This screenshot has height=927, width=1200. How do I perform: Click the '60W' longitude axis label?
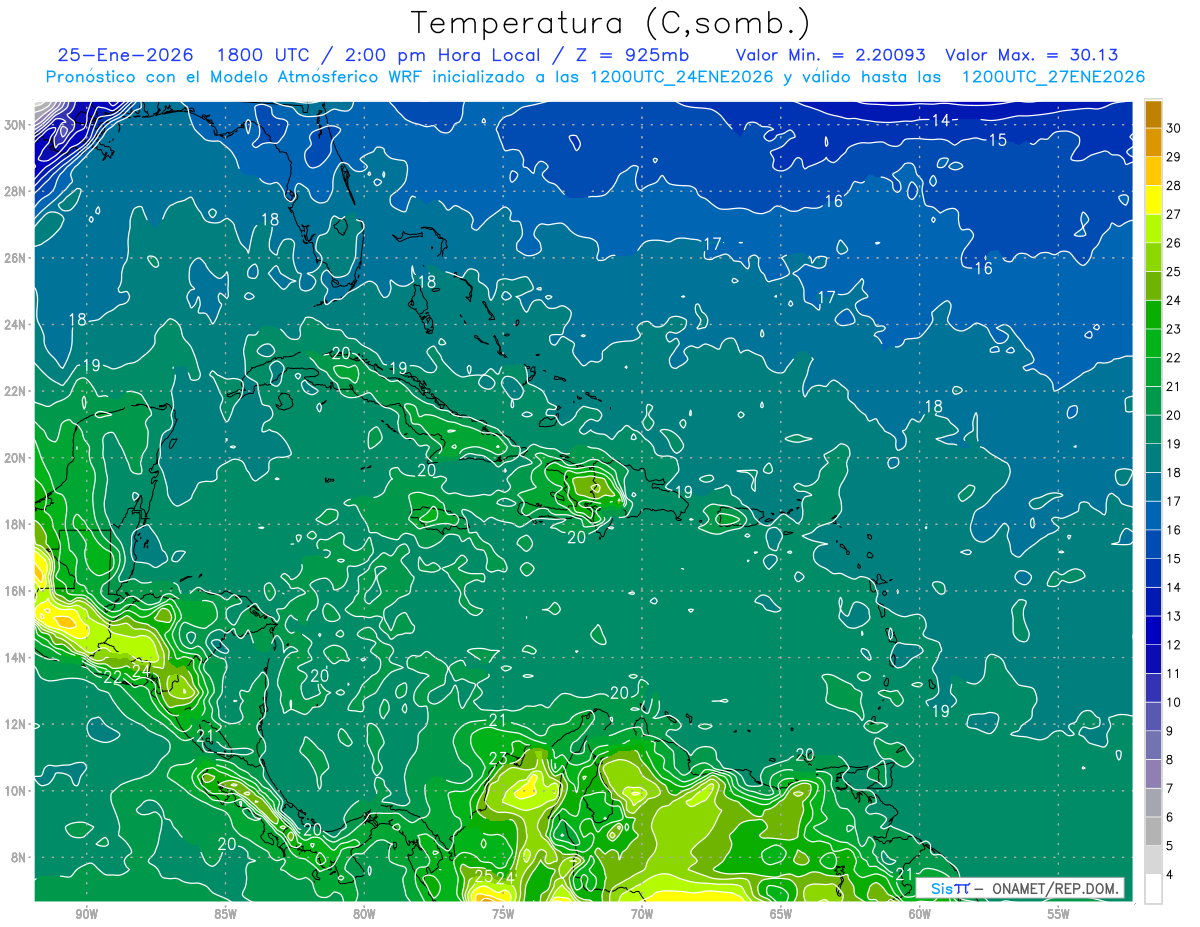tap(920, 913)
